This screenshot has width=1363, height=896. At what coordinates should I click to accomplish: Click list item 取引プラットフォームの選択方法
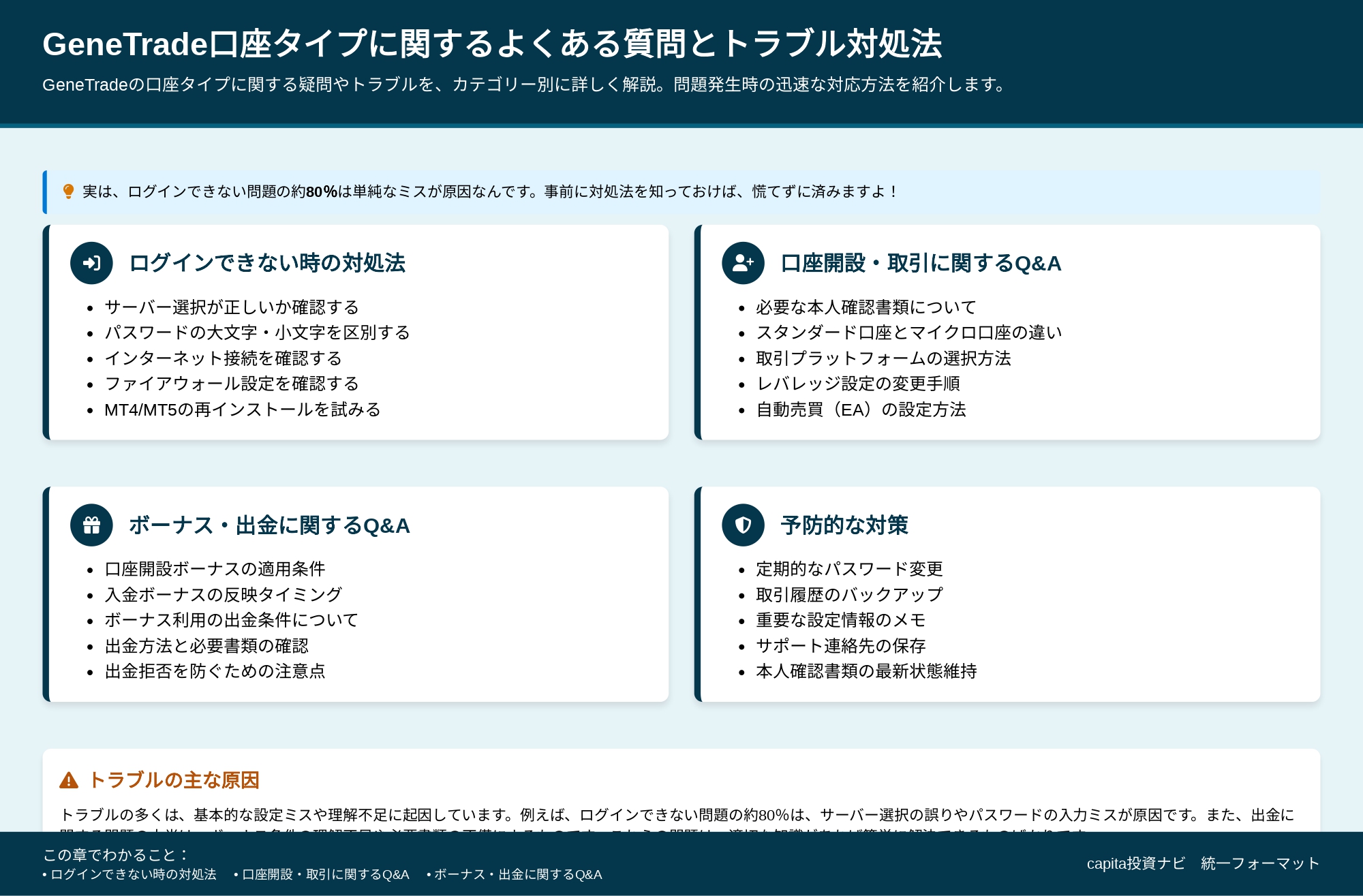coord(883,358)
